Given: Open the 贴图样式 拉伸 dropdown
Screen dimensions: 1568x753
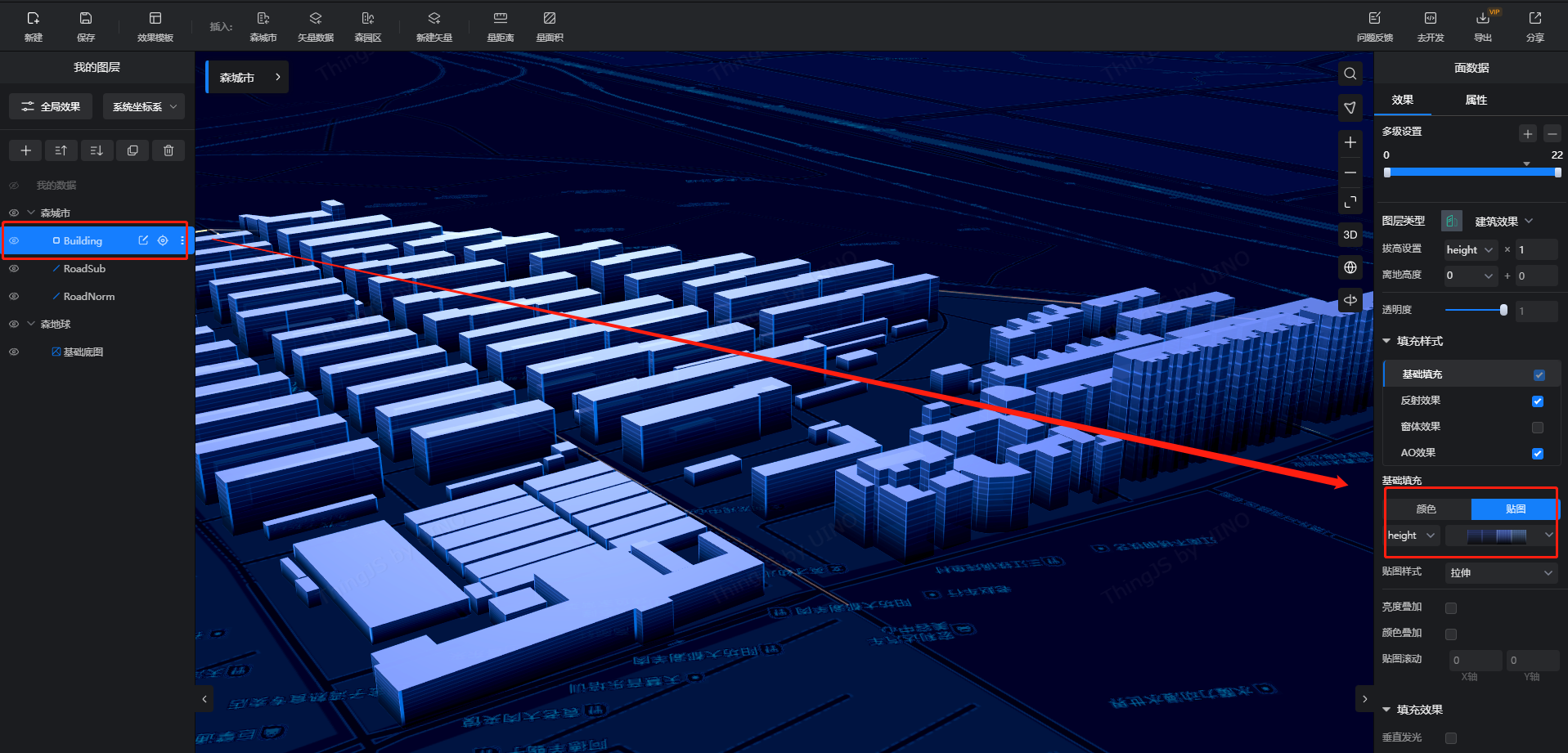Looking at the screenshot, I should point(1500,573).
